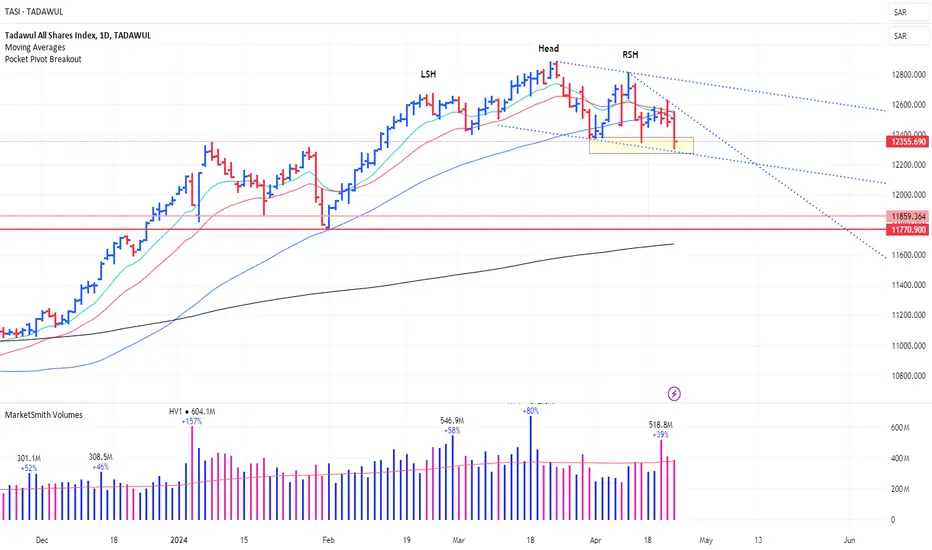Select the TASI · TADAWUL symbol title

point(33,12)
